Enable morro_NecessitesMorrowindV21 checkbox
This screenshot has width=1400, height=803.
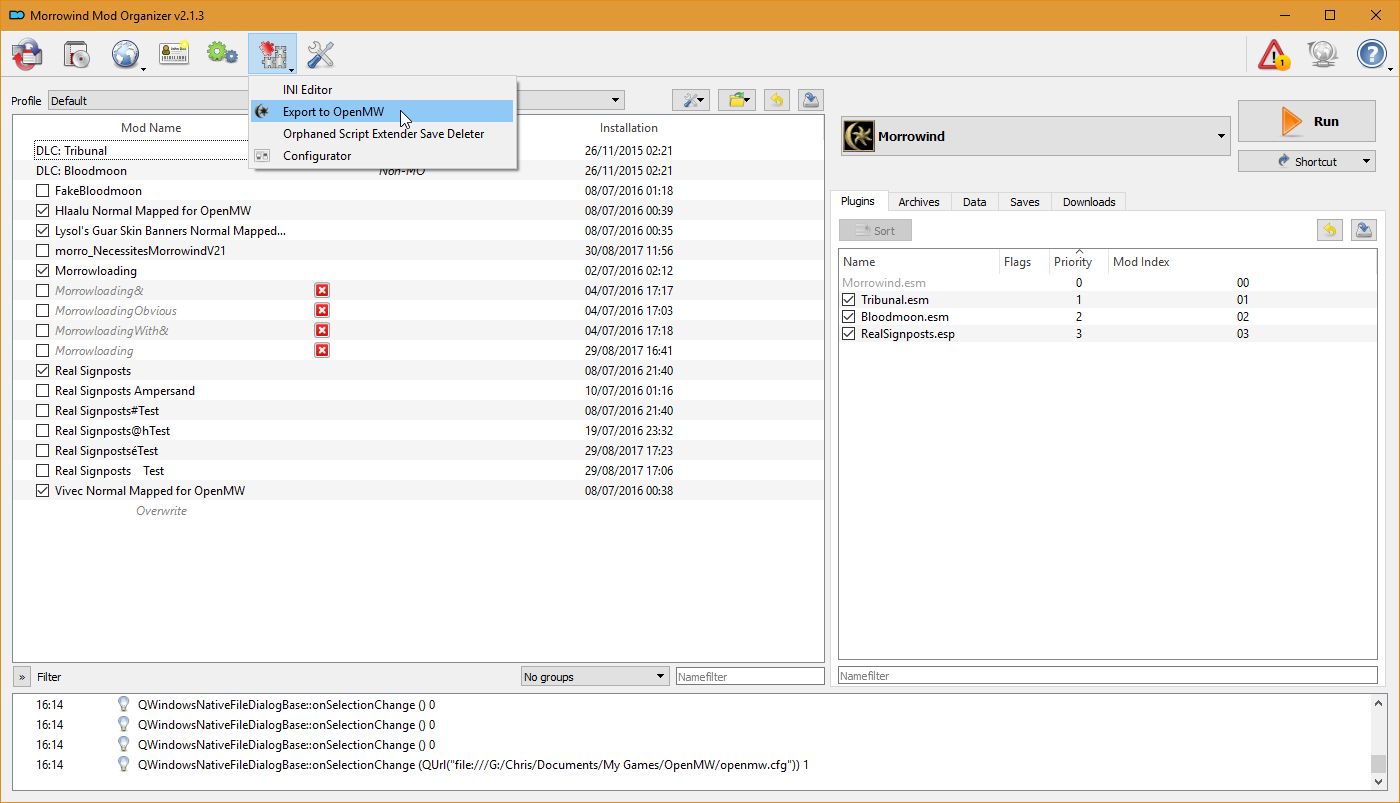click(x=42, y=250)
